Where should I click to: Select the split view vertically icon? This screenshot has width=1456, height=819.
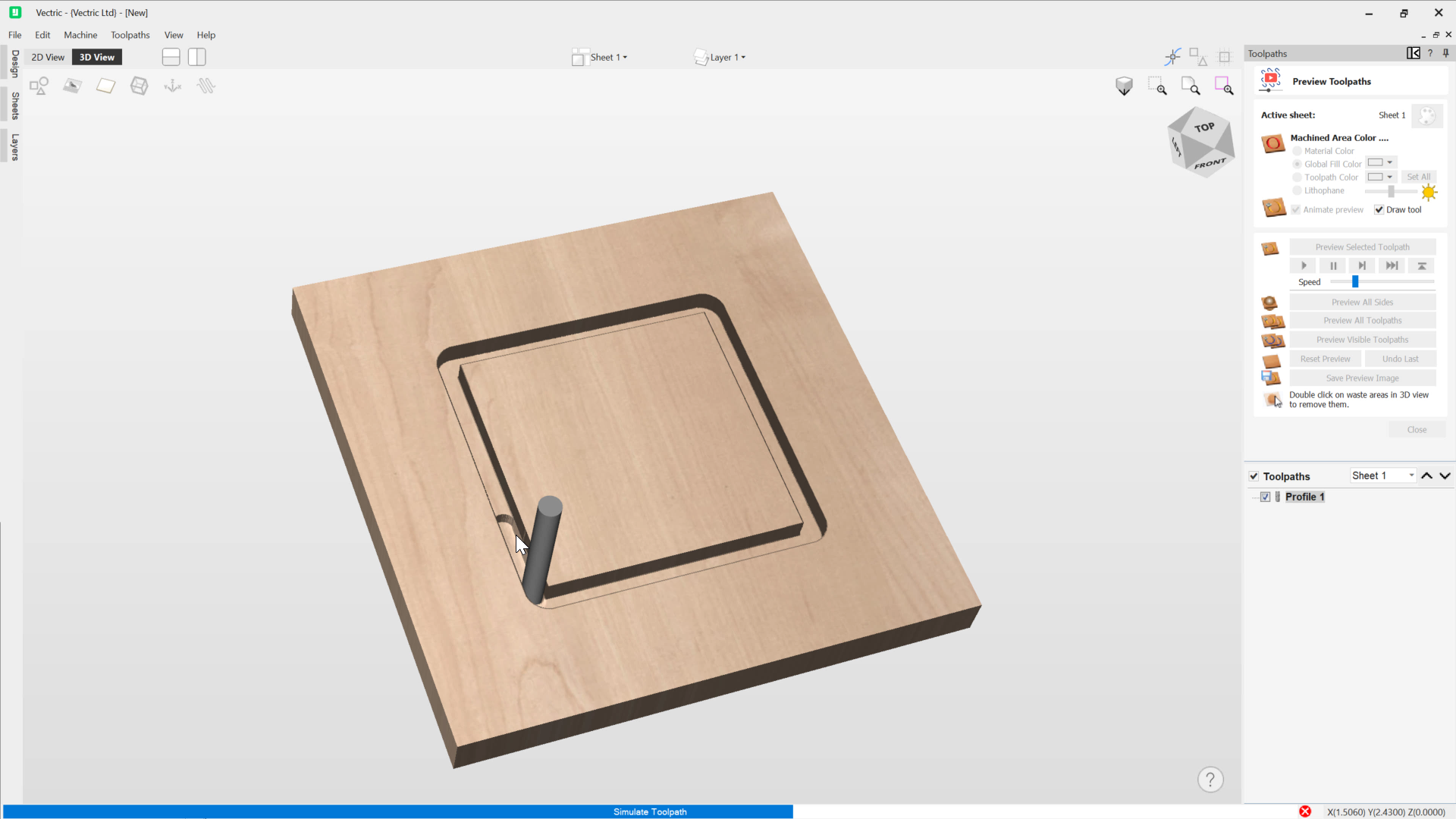197,57
